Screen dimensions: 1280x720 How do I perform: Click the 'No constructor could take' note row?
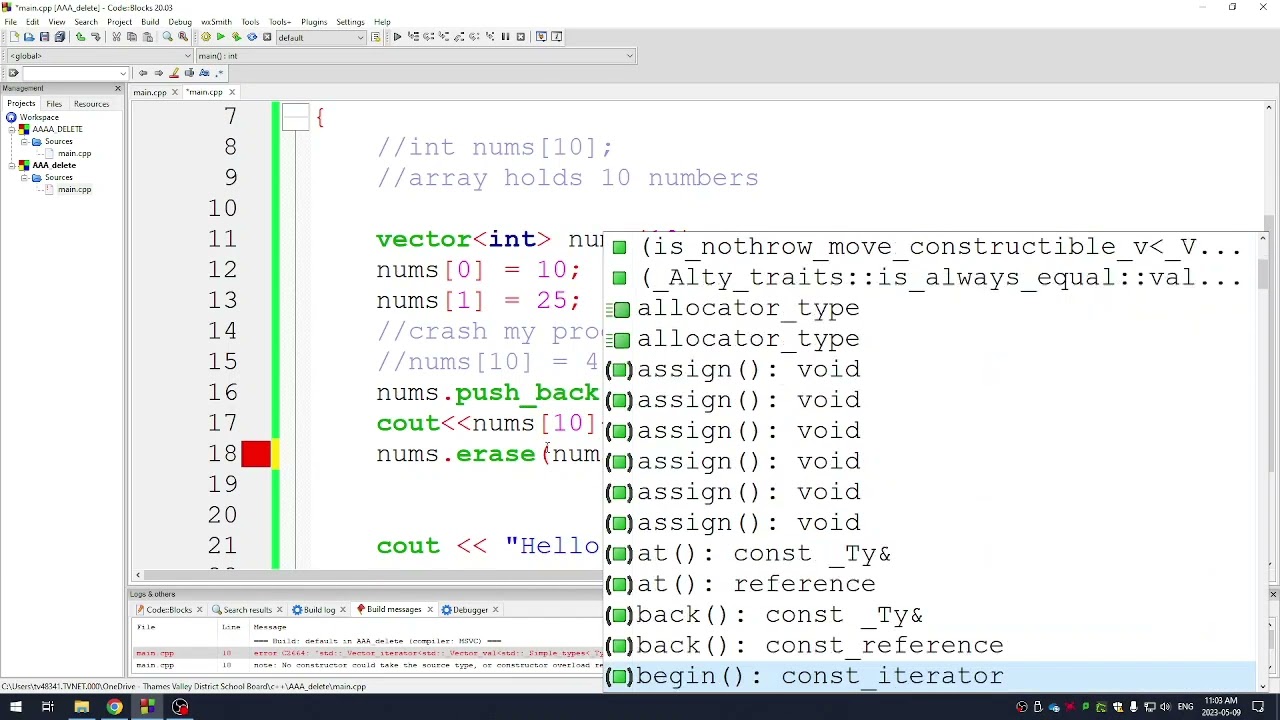(368, 665)
